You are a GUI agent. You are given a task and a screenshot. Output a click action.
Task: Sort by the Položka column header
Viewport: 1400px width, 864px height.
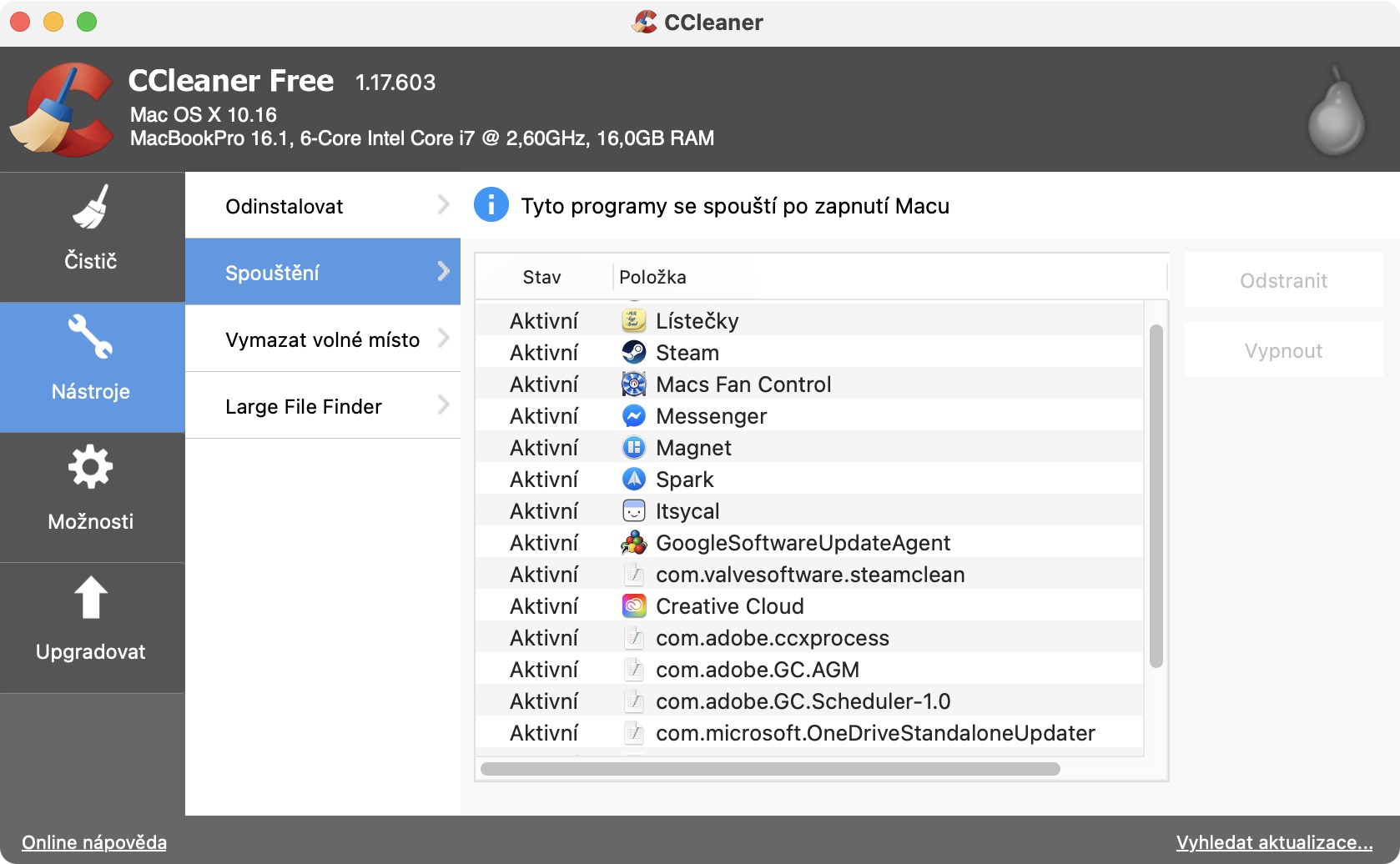(652, 277)
